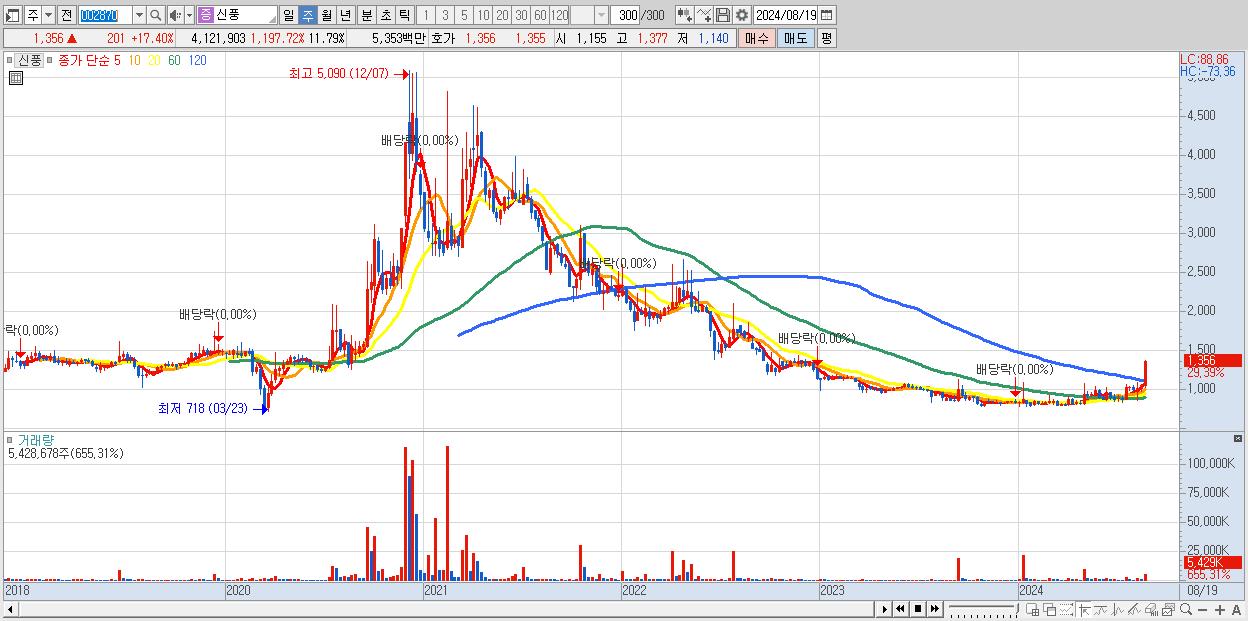1248x621 pixels.
Task: Click the 평 button next to 매도
Action: (826, 38)
